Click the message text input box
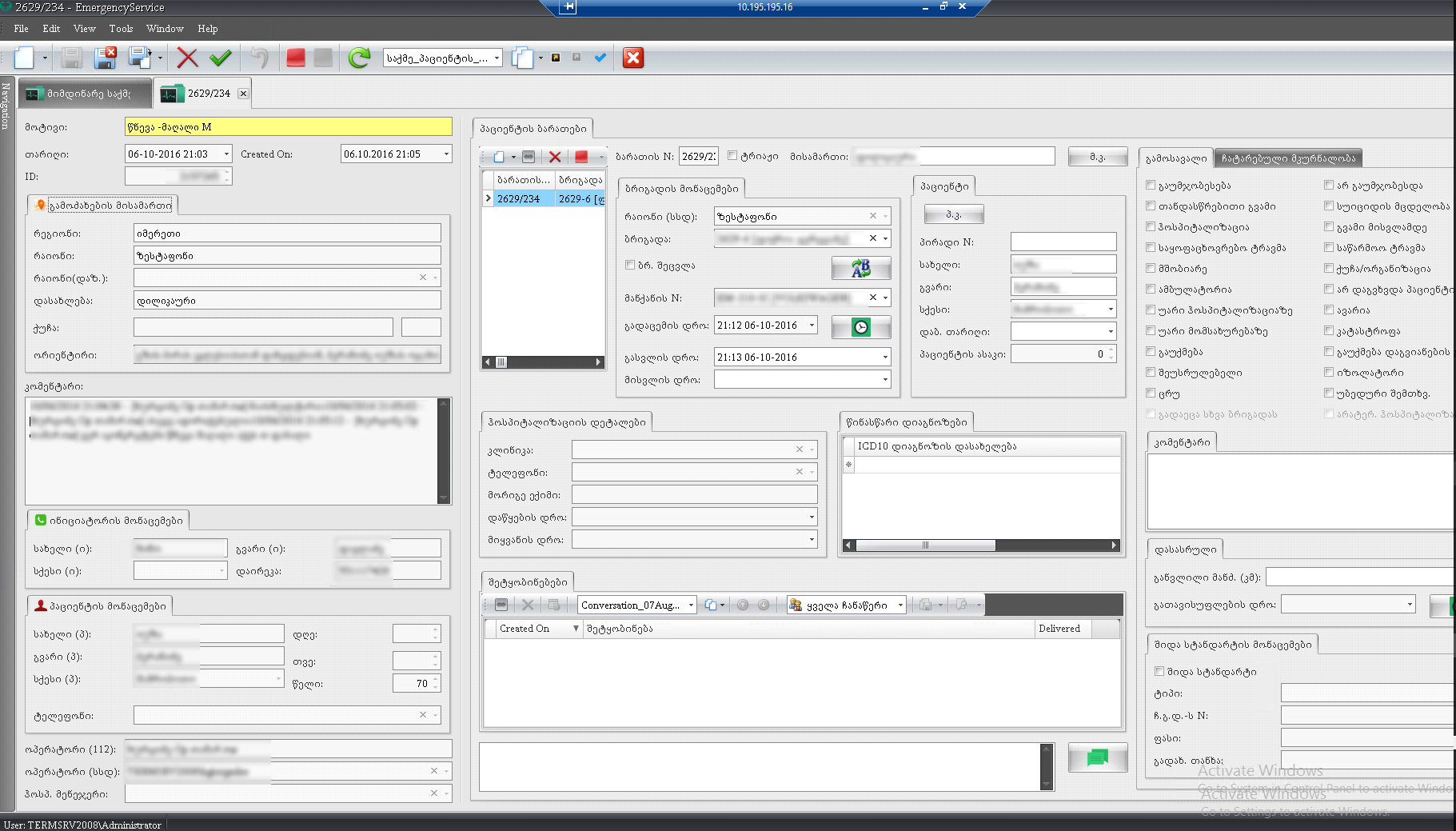1456x831 pixels. [760, 767]
